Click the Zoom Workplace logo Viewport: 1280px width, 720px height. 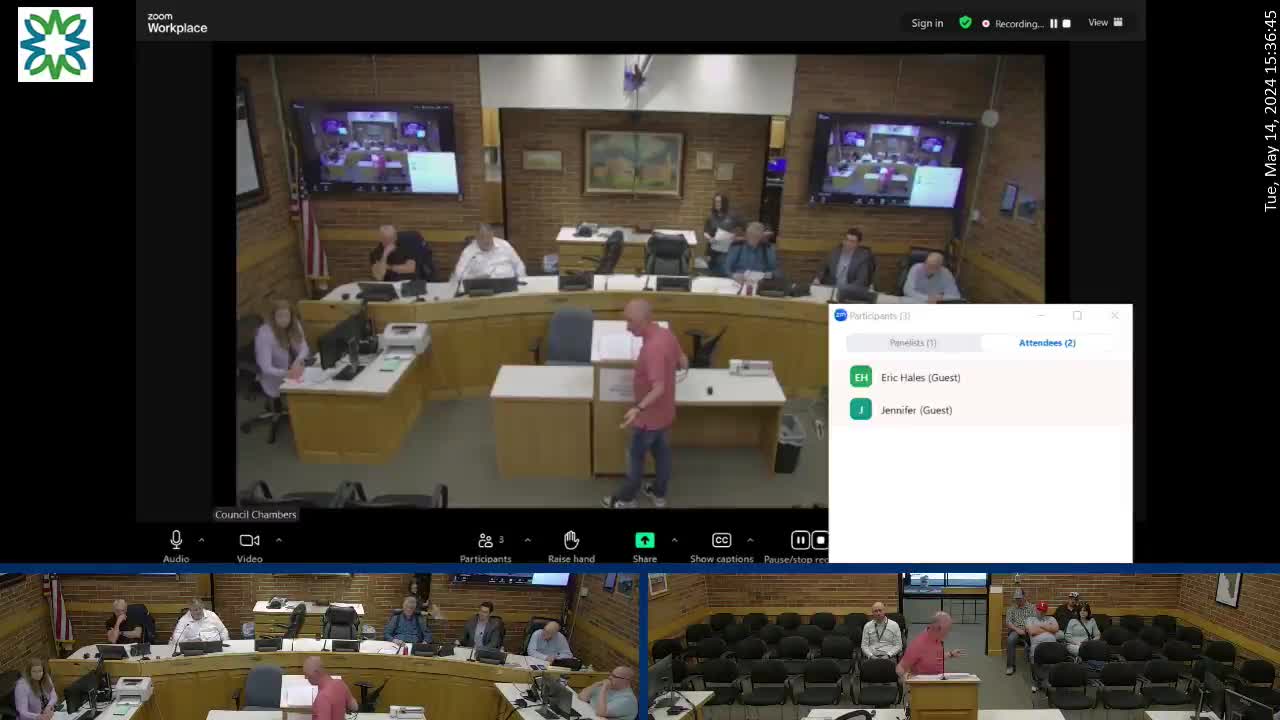click(x=177, y=24)
